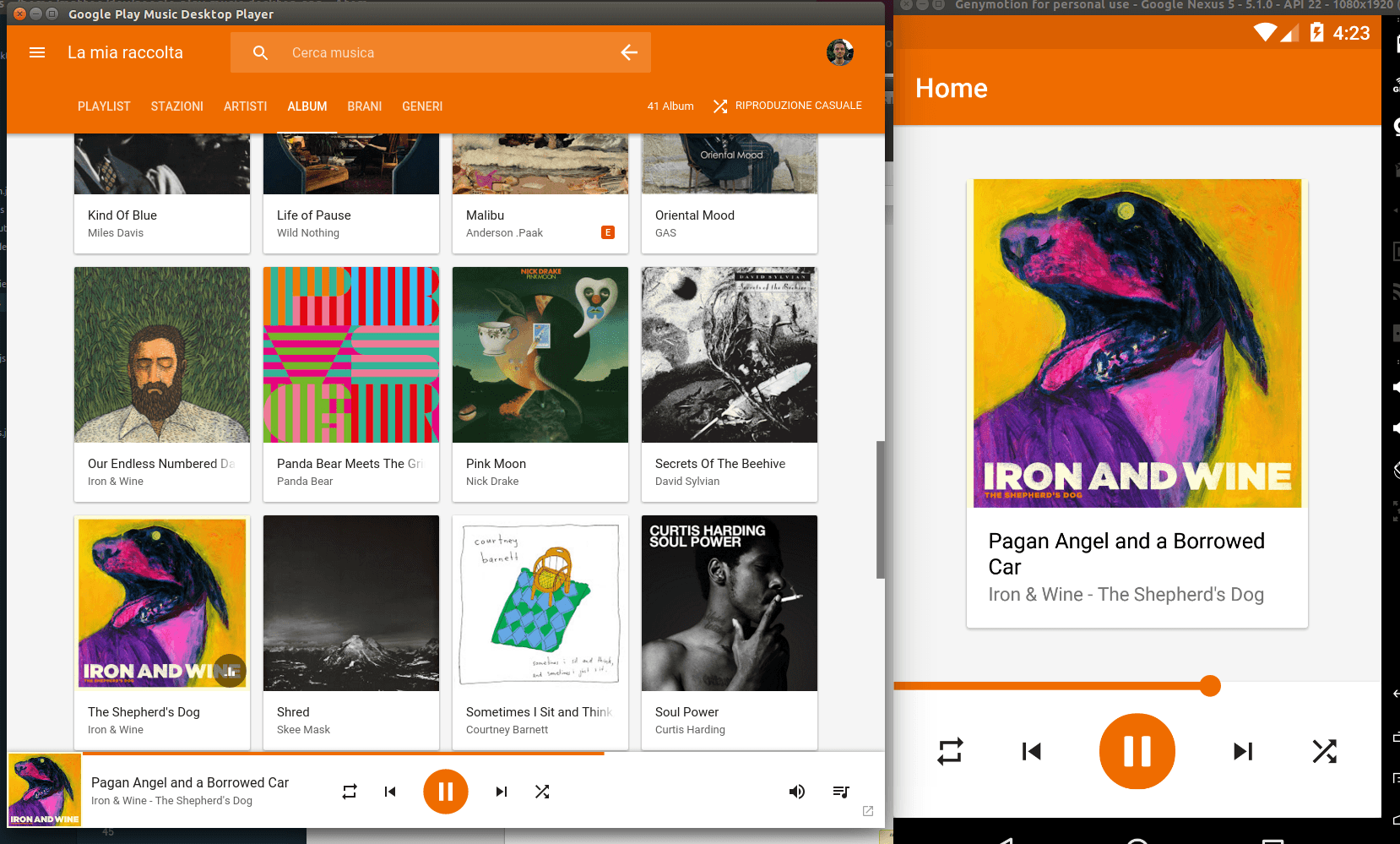Click the search magnifier icon
This screenshot has height=844, width=1400.
(261, 52)
